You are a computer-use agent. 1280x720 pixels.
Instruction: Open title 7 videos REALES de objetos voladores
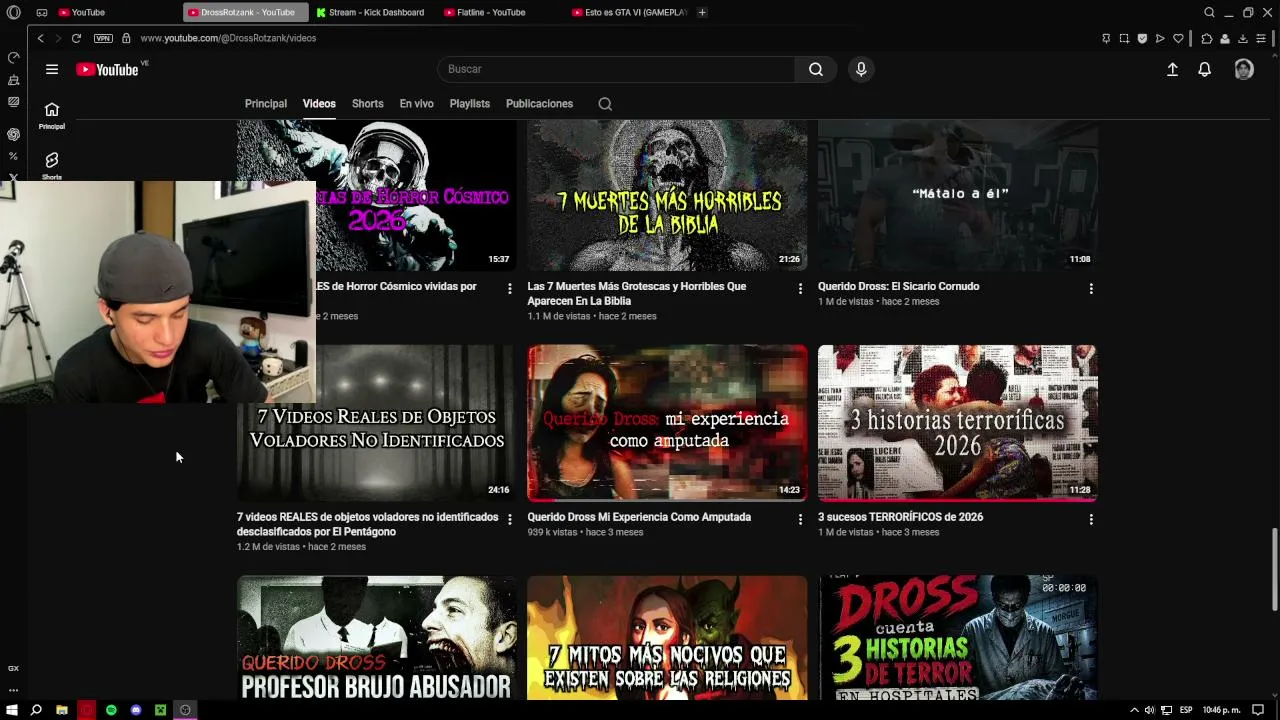(367, 524)
